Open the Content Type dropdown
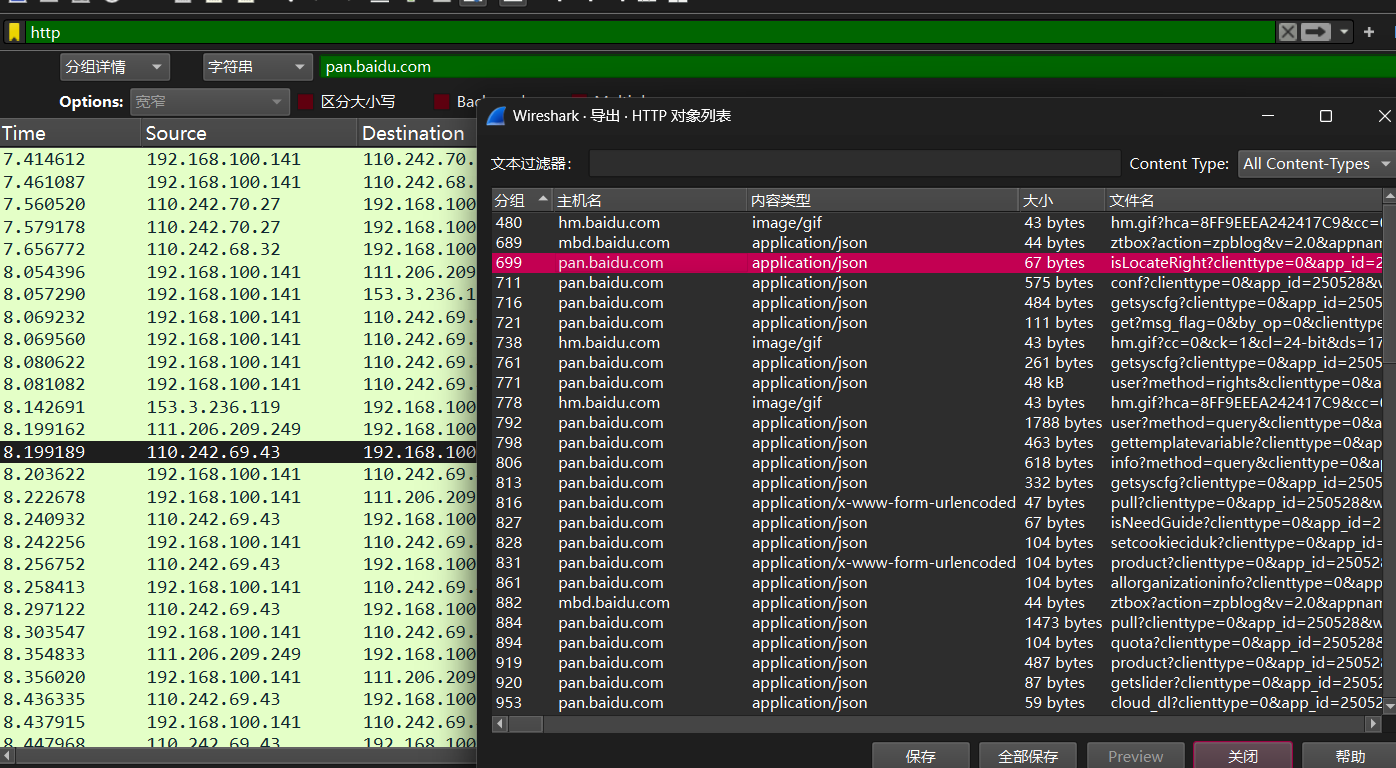1396x768 pixels. click(x=1316, y=164)
